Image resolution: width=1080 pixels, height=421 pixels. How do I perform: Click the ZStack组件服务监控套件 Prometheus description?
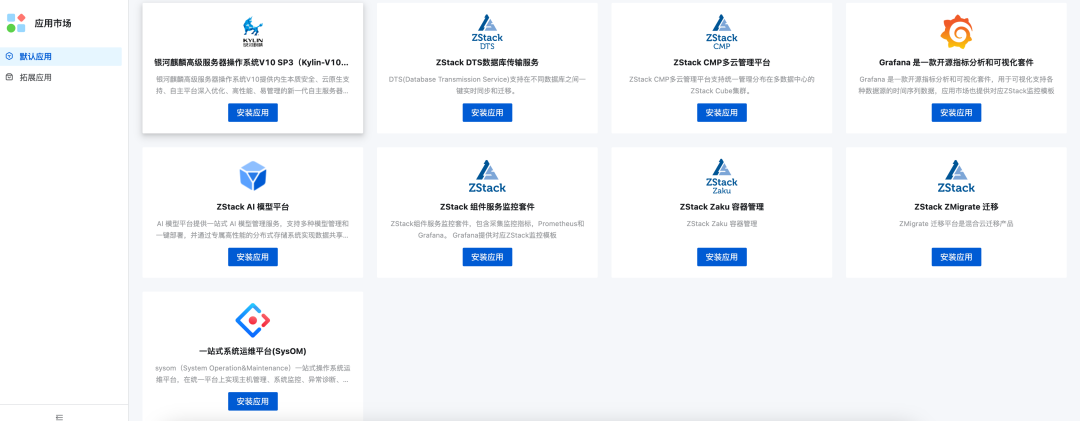pos(487,229)
